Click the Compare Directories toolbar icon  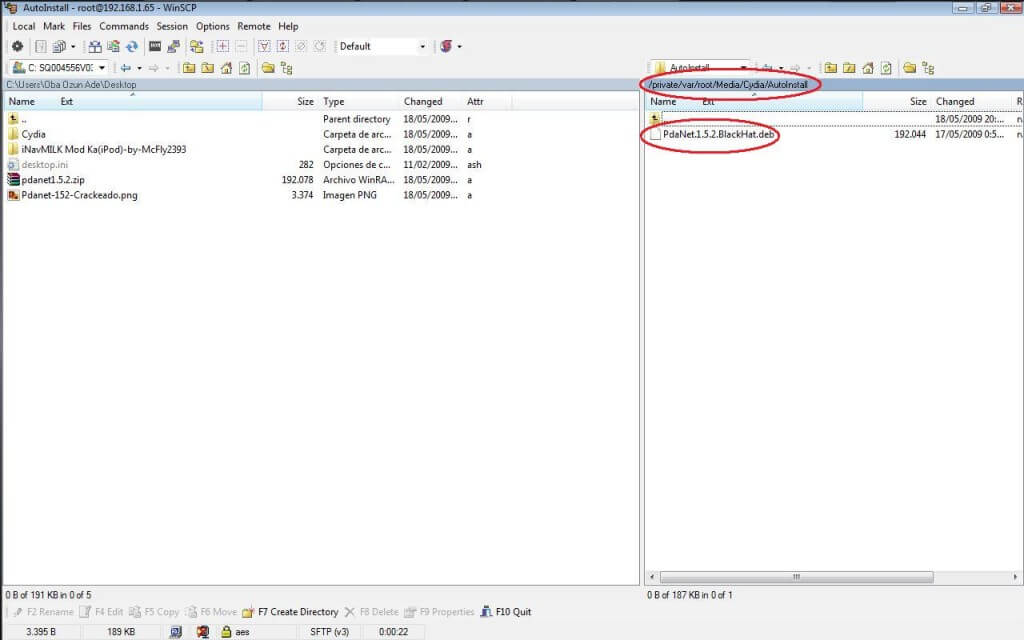(x=95, y=46)
